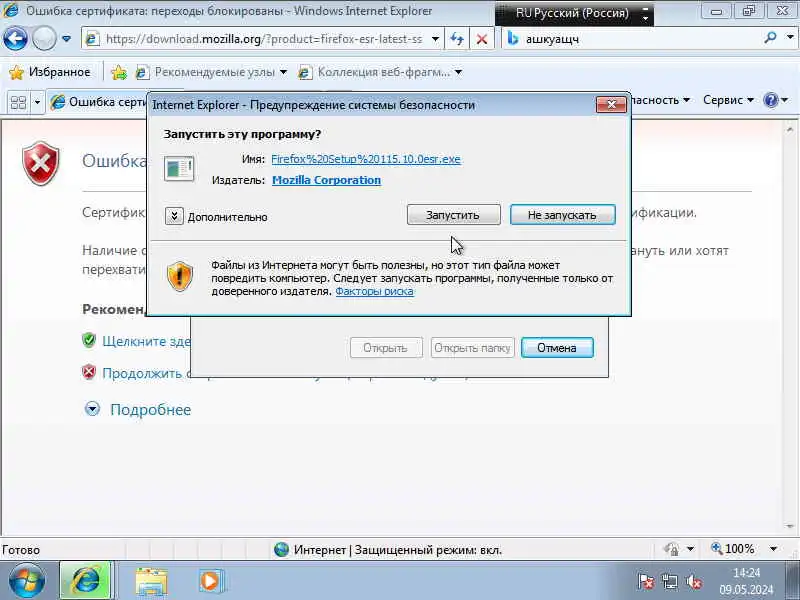Open search provider dropdown arrow
Image resolution: width=800 pixels, height=600 pixels.
790,37
